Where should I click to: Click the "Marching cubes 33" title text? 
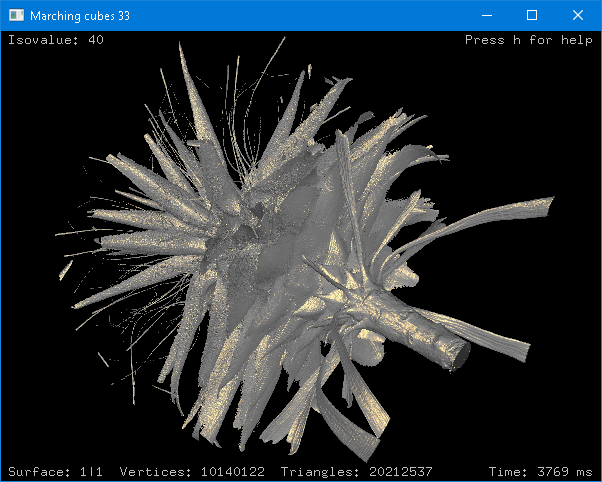(x=80, y=16)
